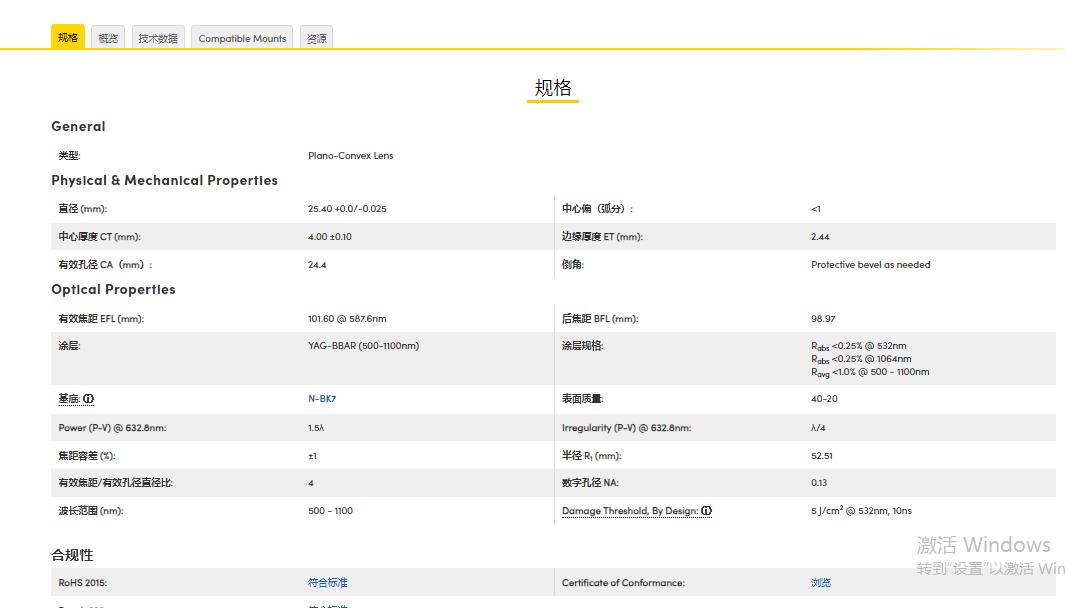
Task: Click 浏览 for Certificate of Conformance
Action: tap(821, 582)
